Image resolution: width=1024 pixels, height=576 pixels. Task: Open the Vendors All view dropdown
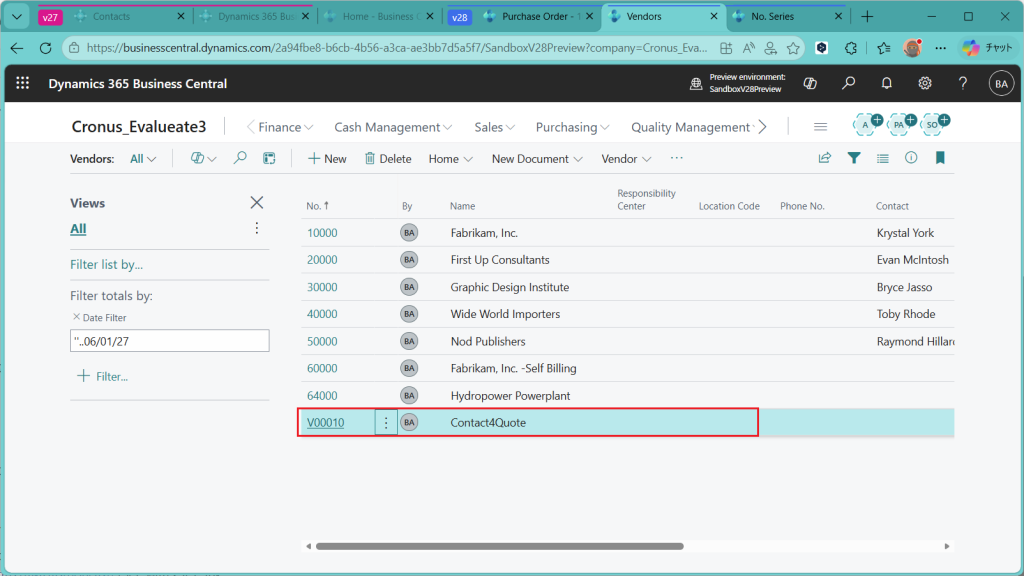coord(143,159)
